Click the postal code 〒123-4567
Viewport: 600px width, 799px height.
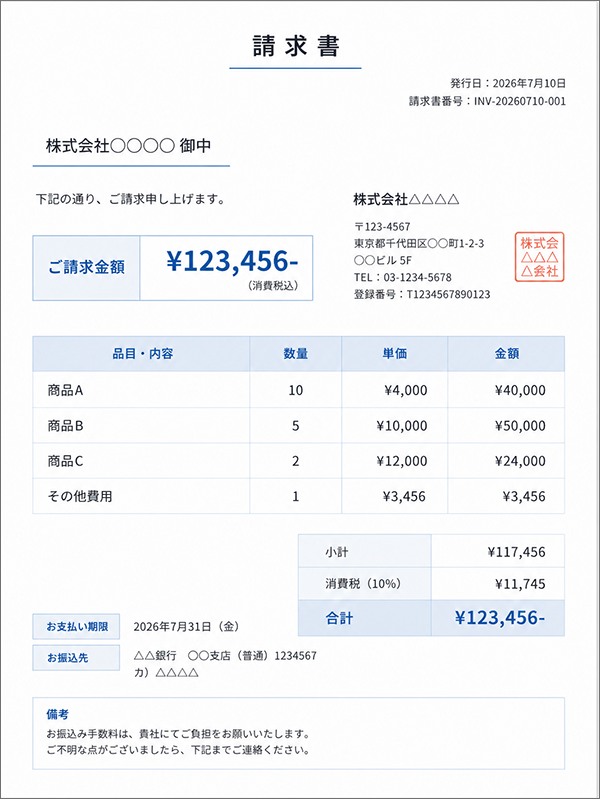coord(382,227)
